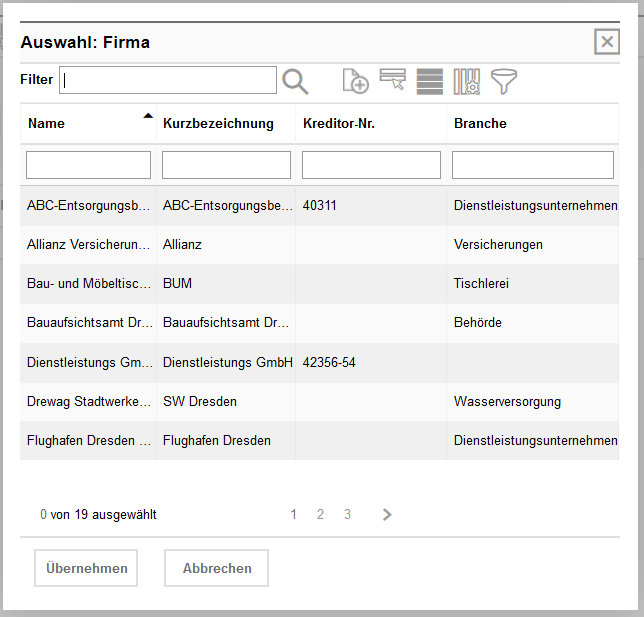Sort by the Kurzbezeichnung column header
This screenshot has width=644, height=617.
(x=218, y=123)
